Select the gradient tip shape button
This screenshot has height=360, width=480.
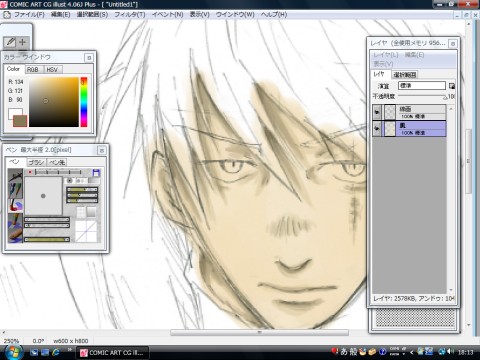[94, 181]
